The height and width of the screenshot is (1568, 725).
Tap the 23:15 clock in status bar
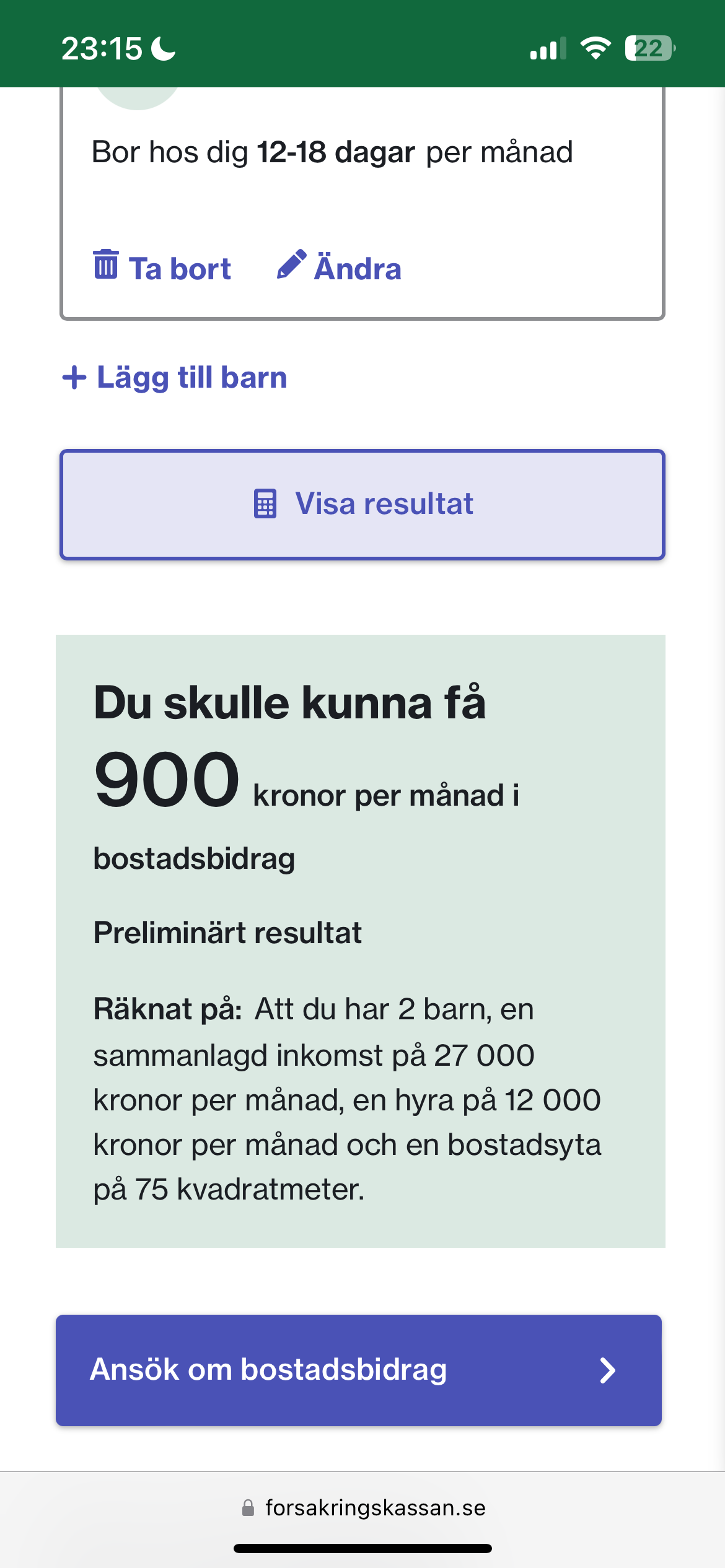click(102, 48)
